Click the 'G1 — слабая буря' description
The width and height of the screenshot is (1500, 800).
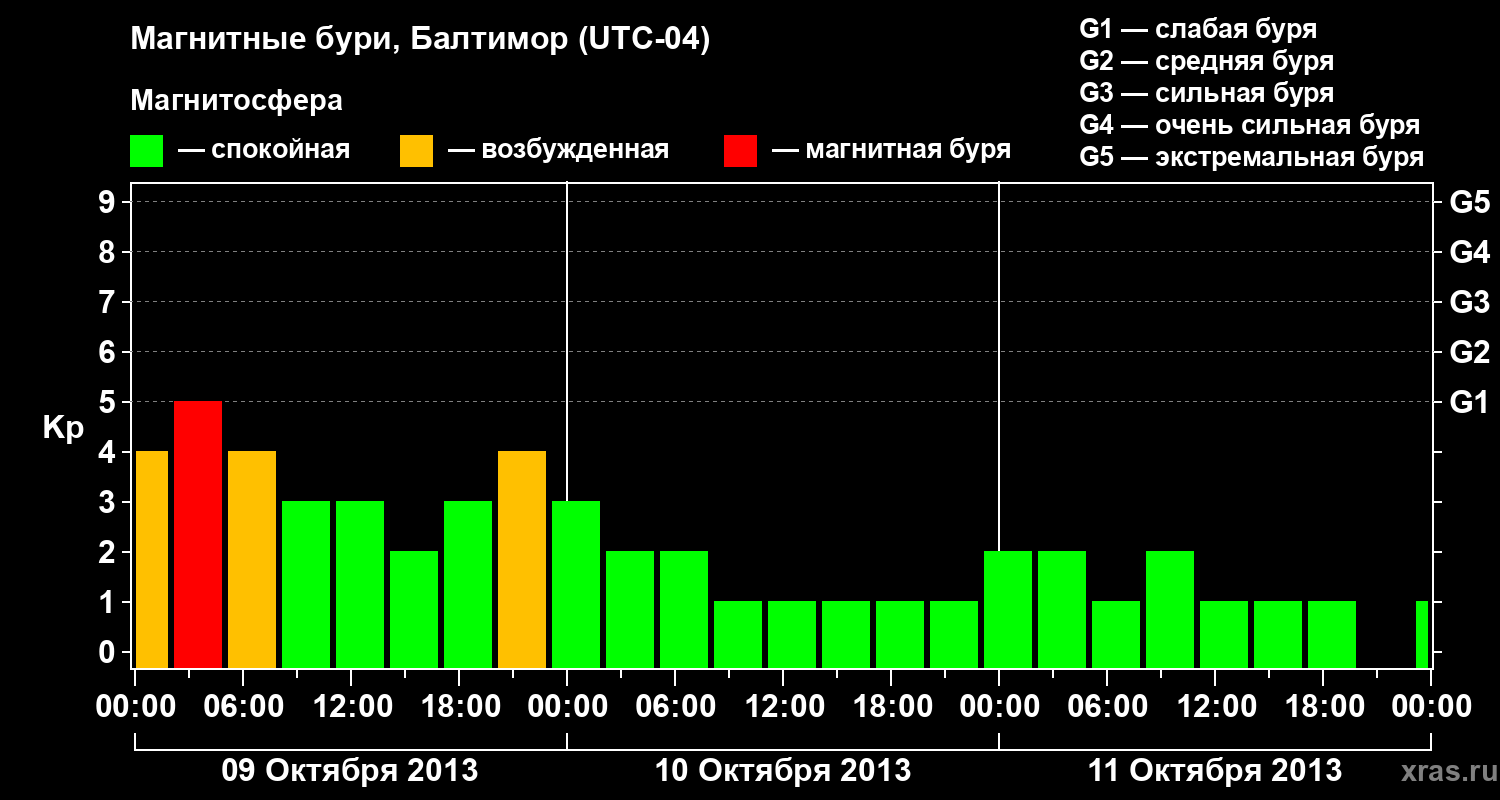pos(1198,29)
